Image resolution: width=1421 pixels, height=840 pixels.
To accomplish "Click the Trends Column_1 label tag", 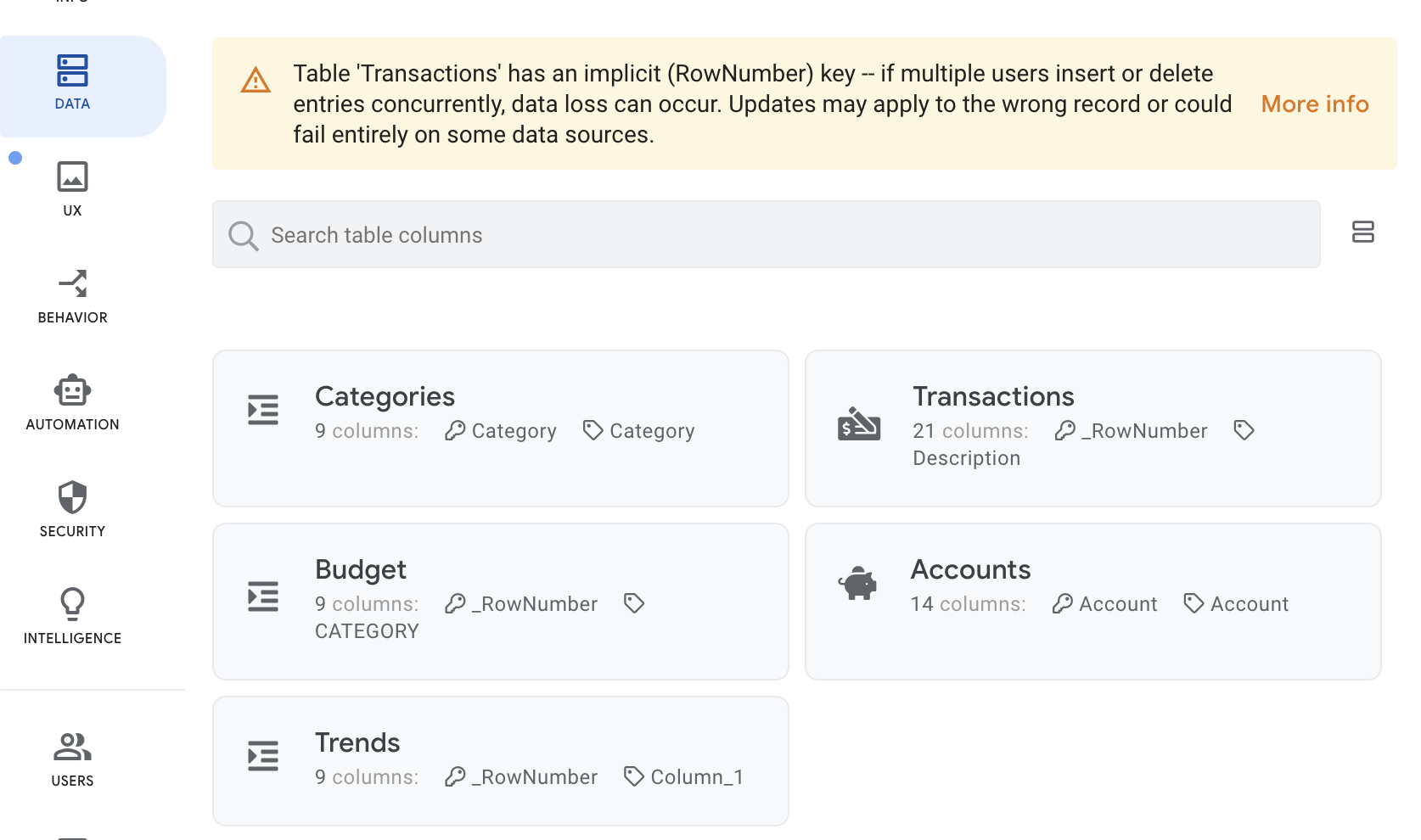I will tap(684, 776).
